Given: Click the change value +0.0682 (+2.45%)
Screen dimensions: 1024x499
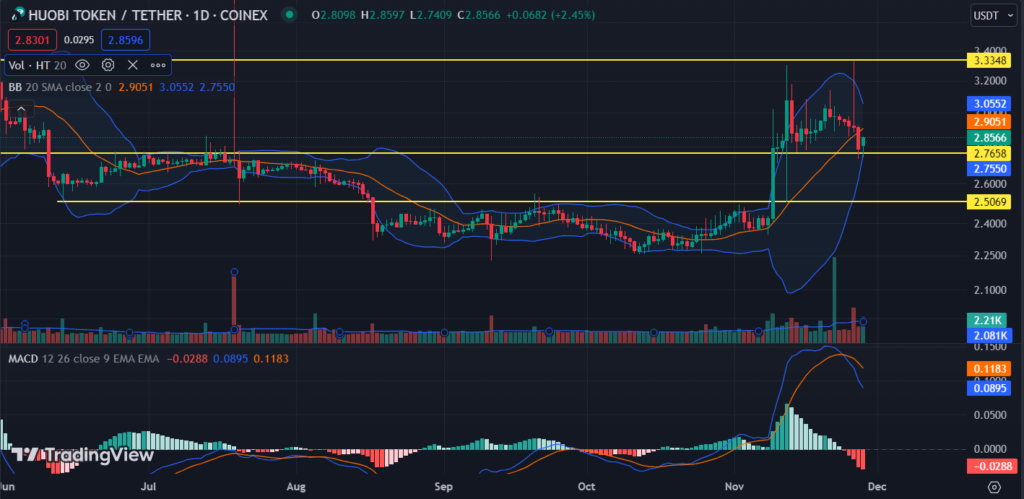Looking at the screenshot, I should tap(549, 14).
